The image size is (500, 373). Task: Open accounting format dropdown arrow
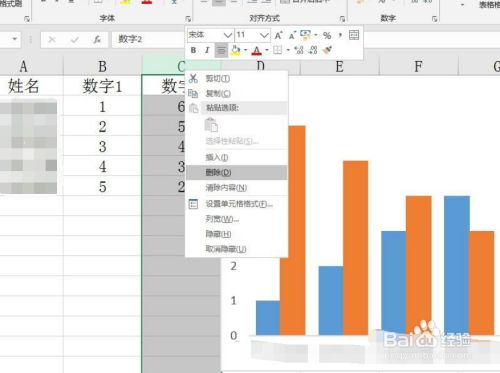click(316, 35)
